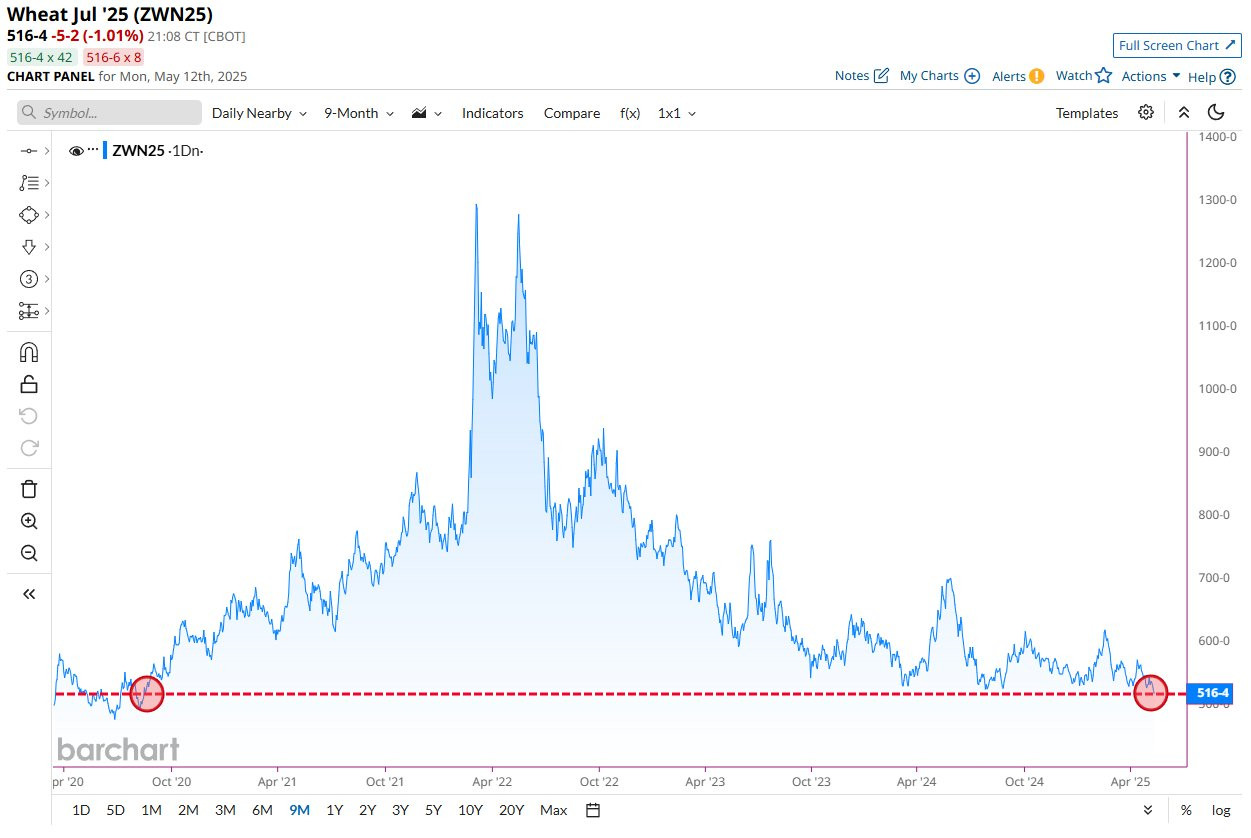Screen dimensions: 1251x838
Task: Open the chart type selector
Action: [427, 113]
